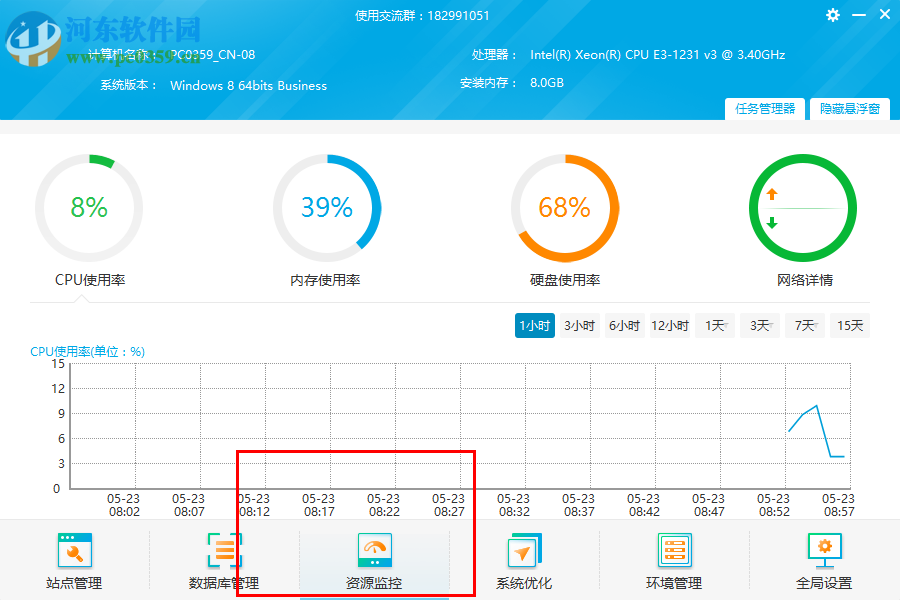Select the 1小时 time range
The image size is (900, 600).
point(534,325)
